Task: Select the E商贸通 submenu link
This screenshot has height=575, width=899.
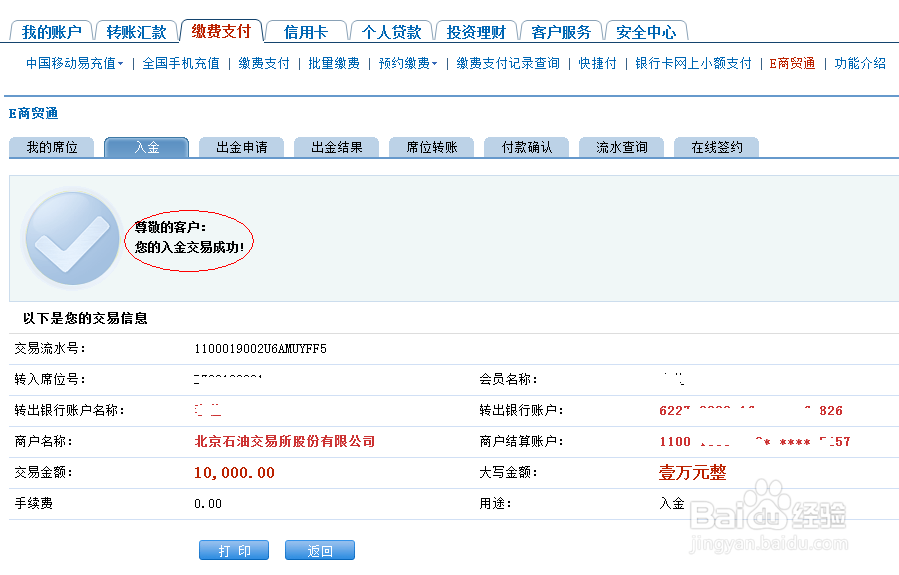Action: point(792,63)
